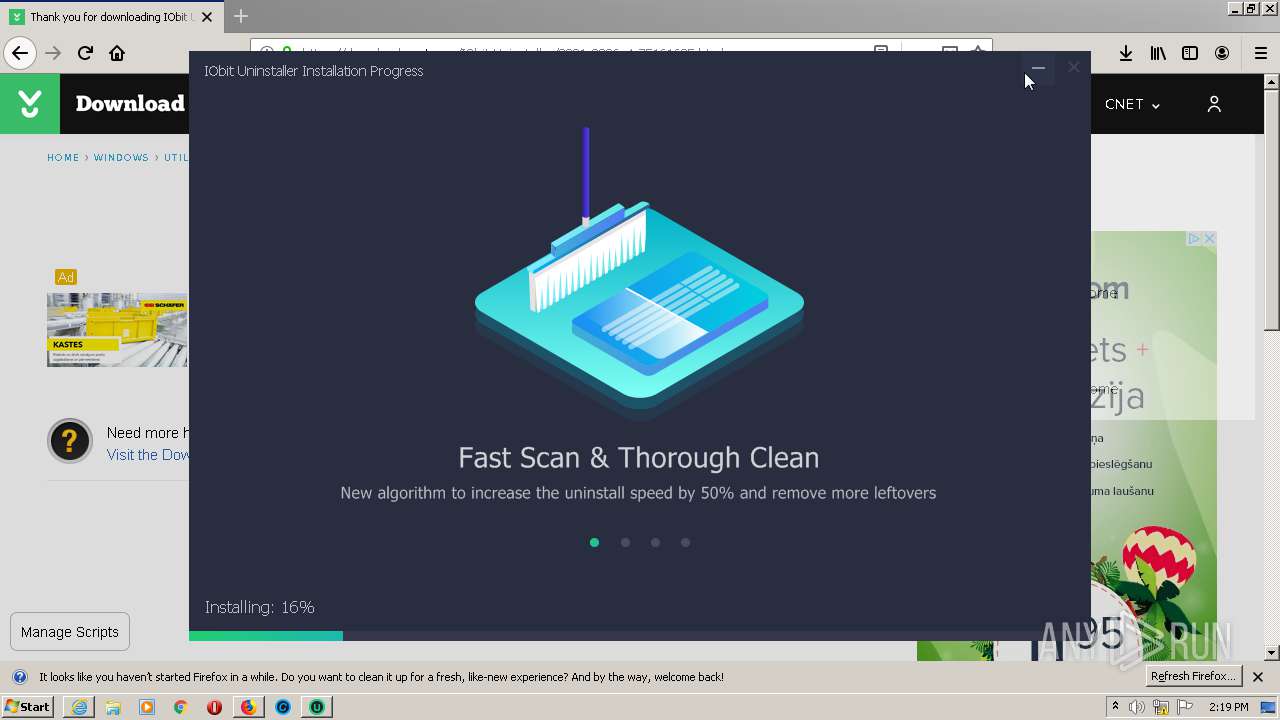The image size is (1280, 720).
Task: Launch Google Chrome from the taskbar
Action: click(x=181, y=707)
